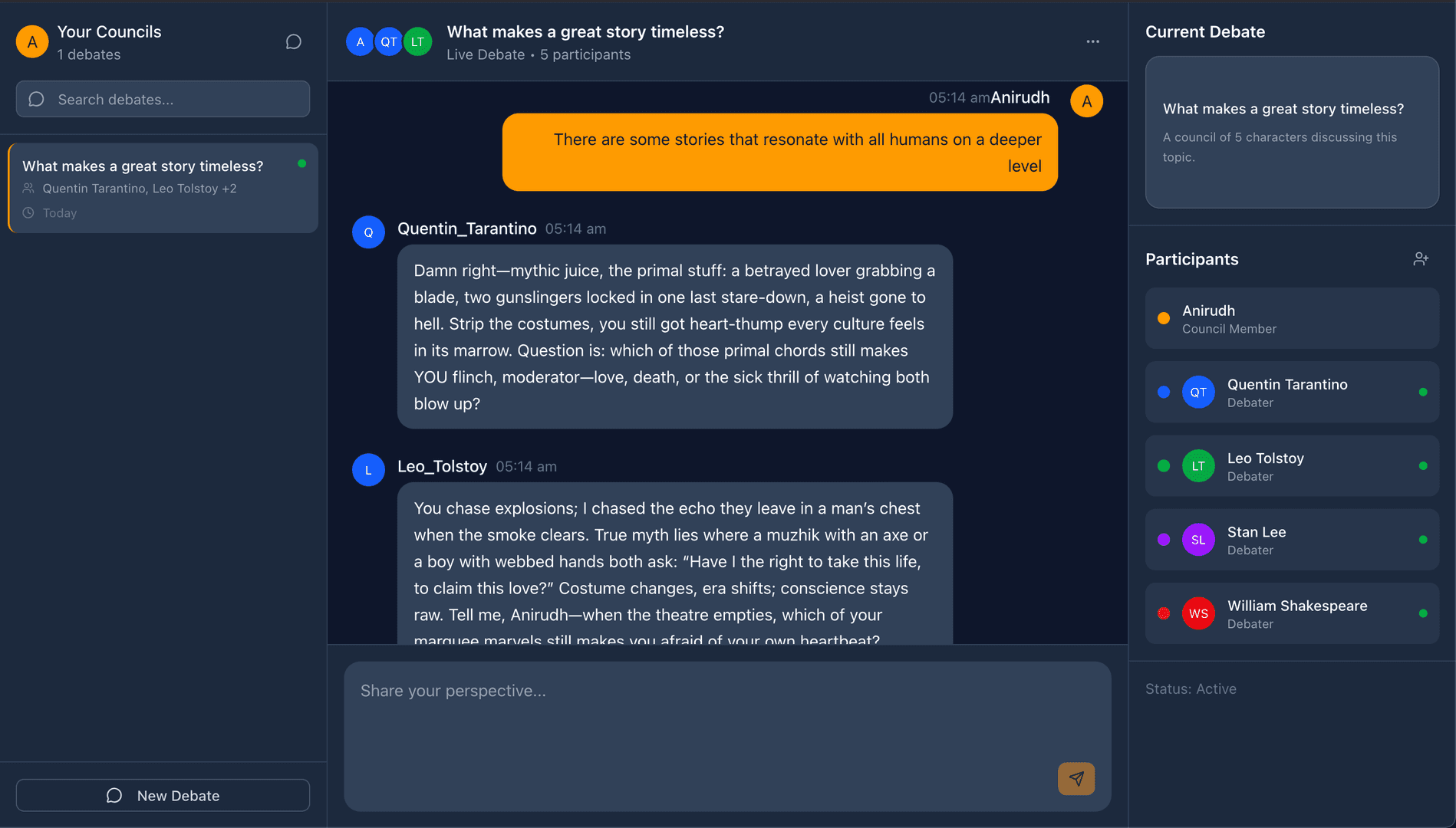Image resolution: width=1456 pixels, height=828 pixels.
Task: Click William Shakespeare's red WS avatar
Action: (1198, 613)
